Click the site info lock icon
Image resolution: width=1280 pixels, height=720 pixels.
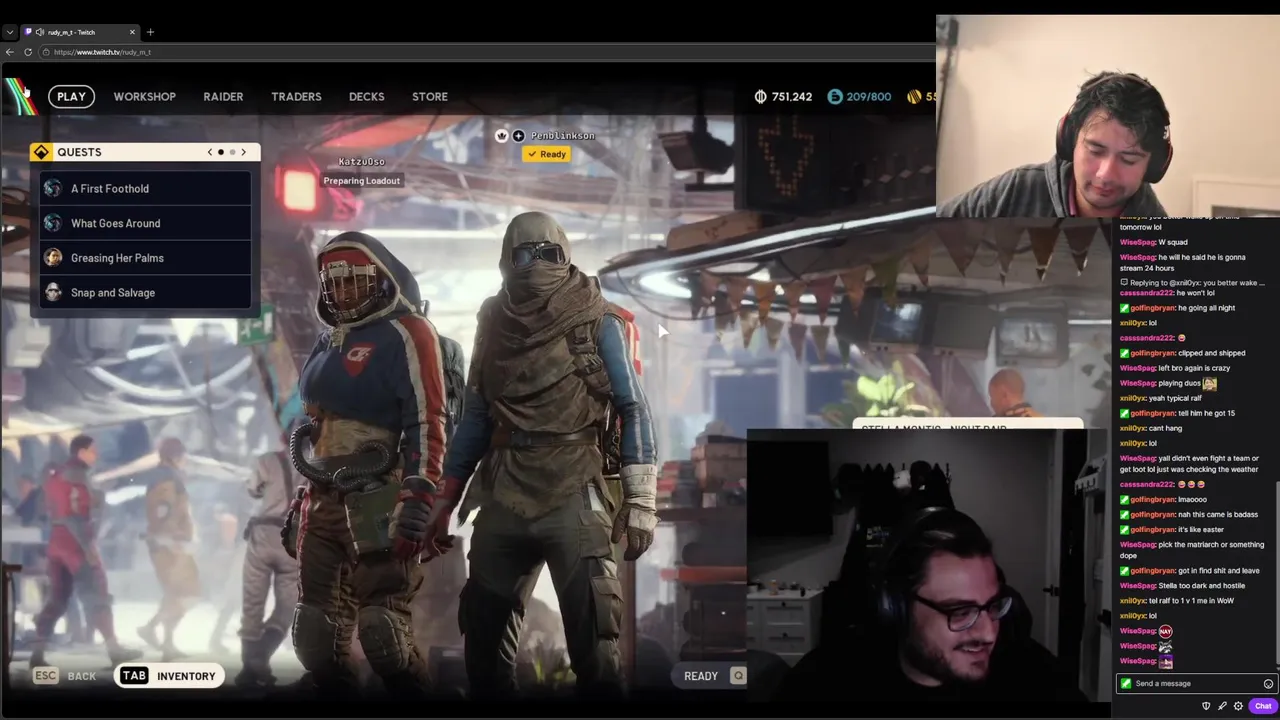(46, 52)
